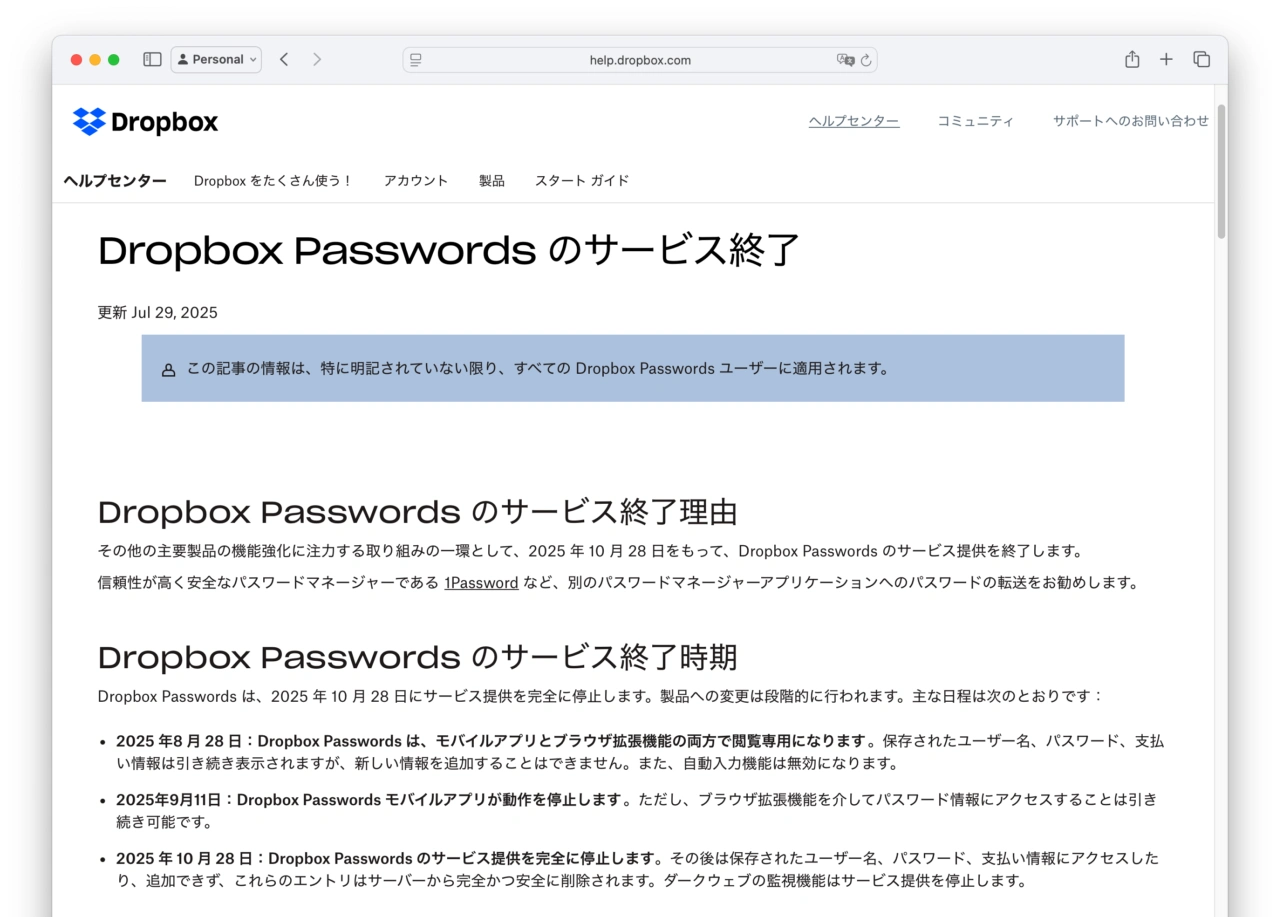This screenshot has height=917, width=1280.
Task: Open the アカウント menu item
Action: (x=416, y=181)
